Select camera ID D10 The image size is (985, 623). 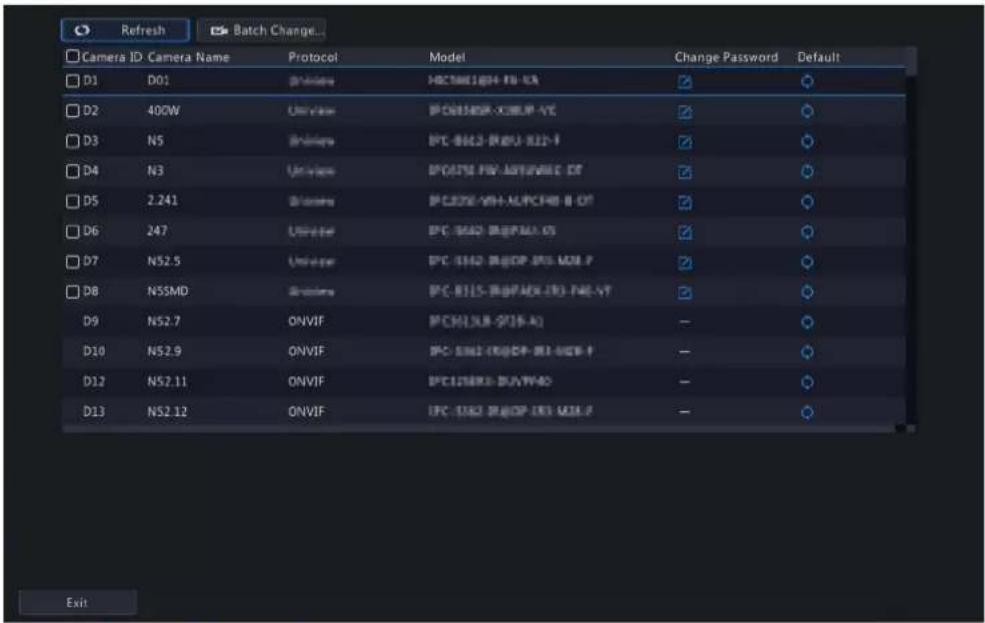click(94, 351)
